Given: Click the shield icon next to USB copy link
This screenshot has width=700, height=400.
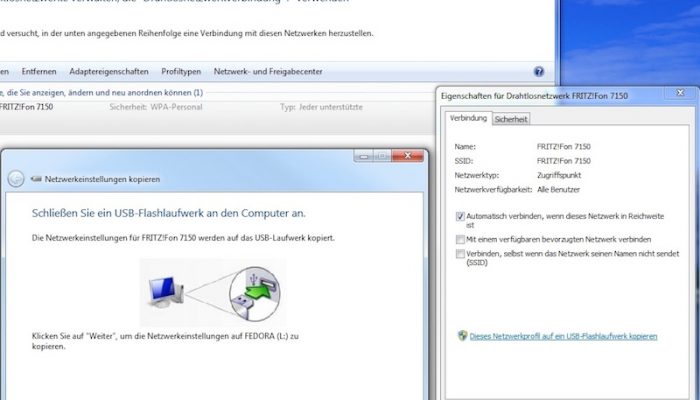Looking at the screenshot, I should 462,336.
